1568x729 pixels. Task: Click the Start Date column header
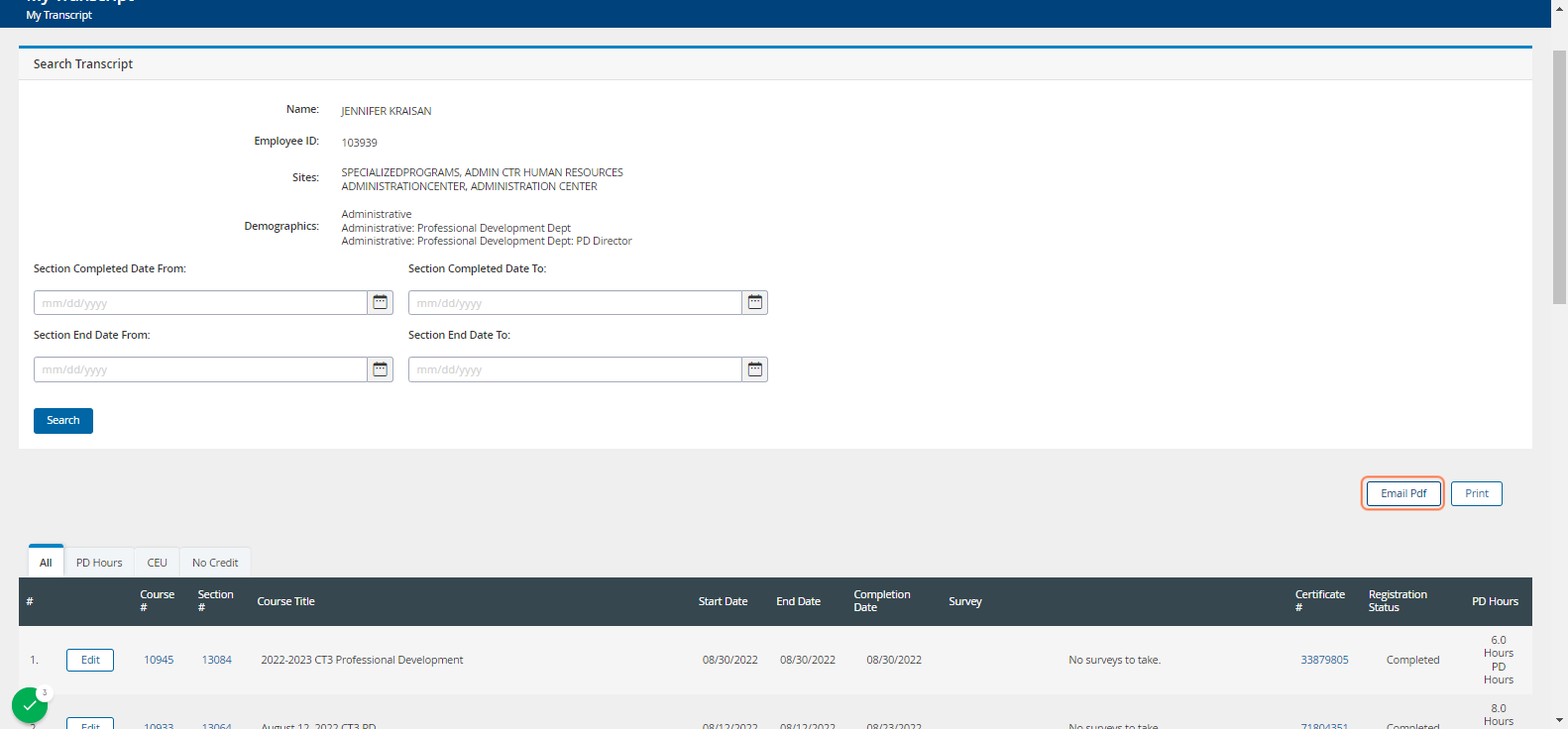[723, 601]
